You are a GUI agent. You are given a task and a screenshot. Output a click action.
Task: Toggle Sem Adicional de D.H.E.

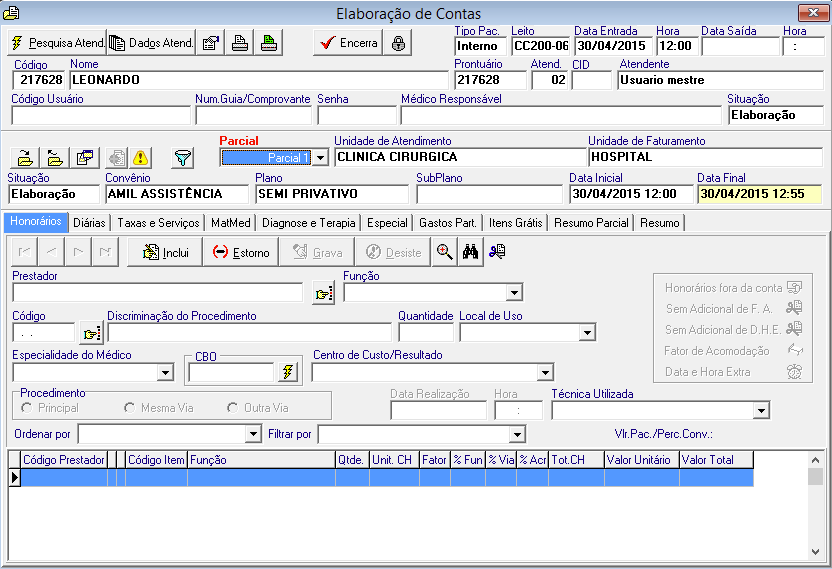[733, 330]
